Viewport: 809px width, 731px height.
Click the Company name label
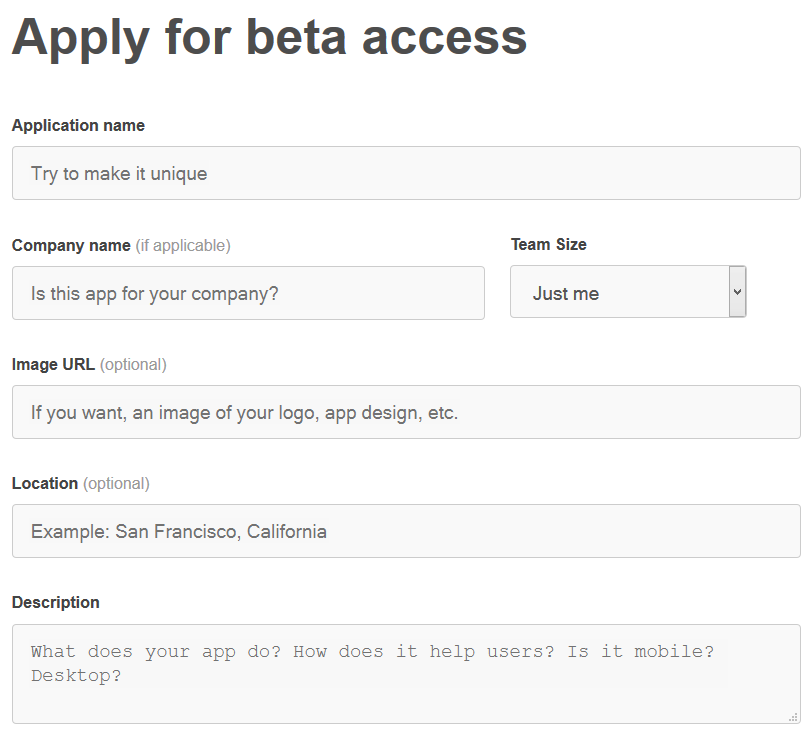pyautogui.click(x=71, y=245)
